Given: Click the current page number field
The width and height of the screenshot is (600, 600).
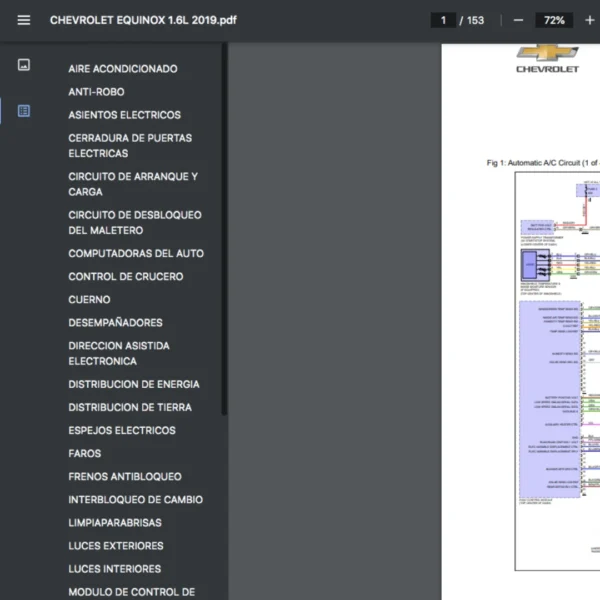Looking at the screenshot, I should pos(441,20).
